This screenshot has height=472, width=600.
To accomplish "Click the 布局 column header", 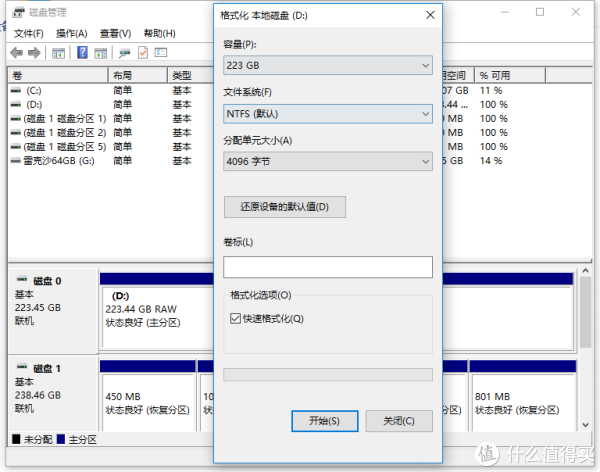I will pos(138,75).
